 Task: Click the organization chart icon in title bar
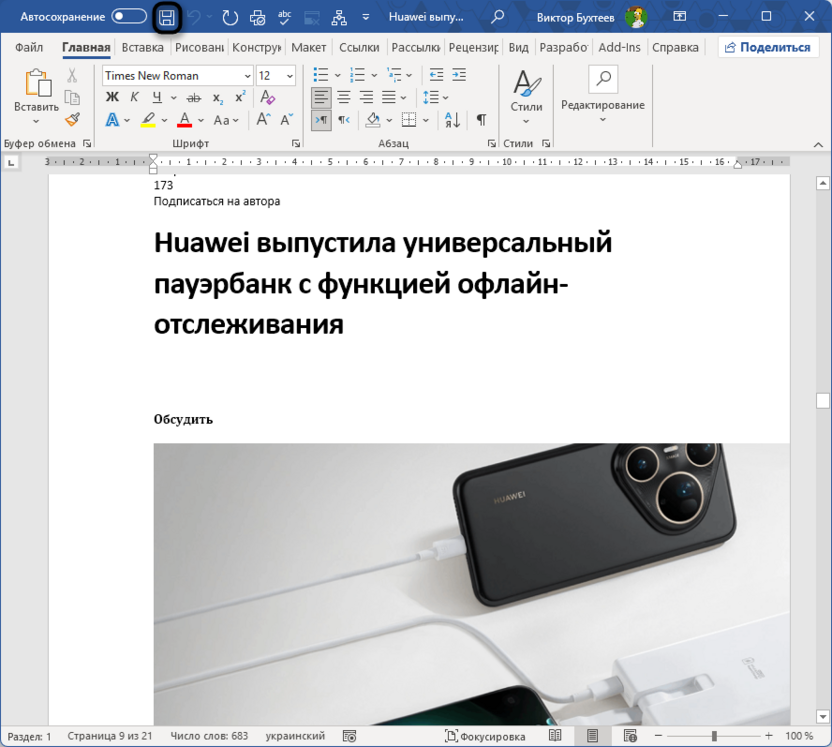click(339, 18)
